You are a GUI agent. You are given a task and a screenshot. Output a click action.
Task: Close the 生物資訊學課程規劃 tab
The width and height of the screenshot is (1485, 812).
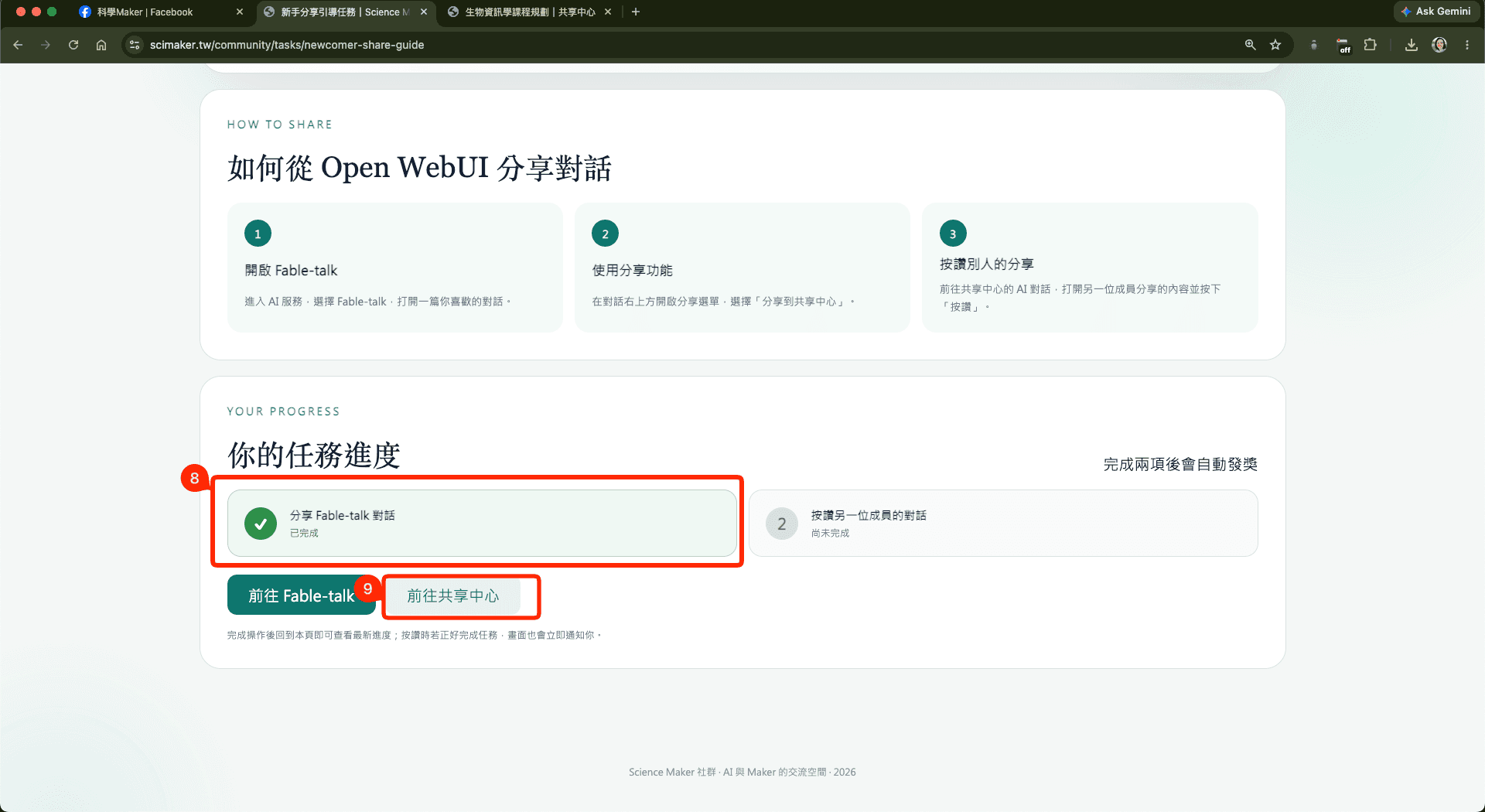tap(608, 12)
